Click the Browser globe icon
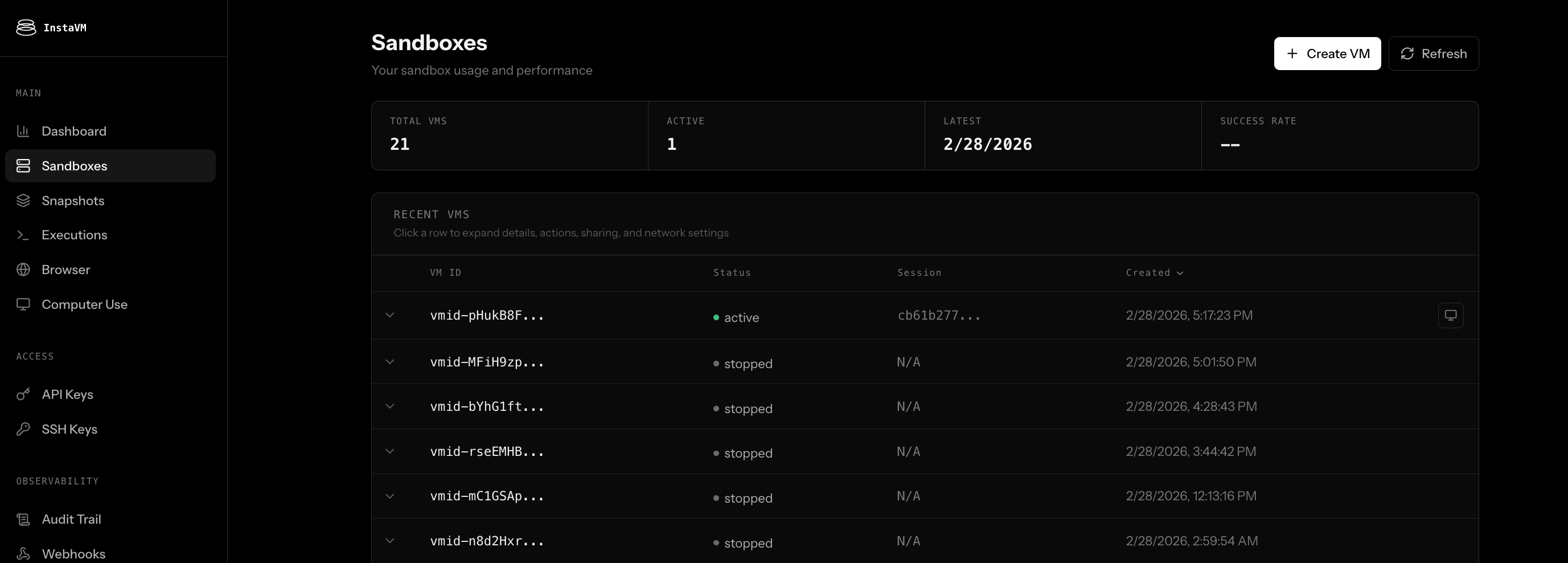This screenshot has height=563, width=1568. click(x=23, y=270)
